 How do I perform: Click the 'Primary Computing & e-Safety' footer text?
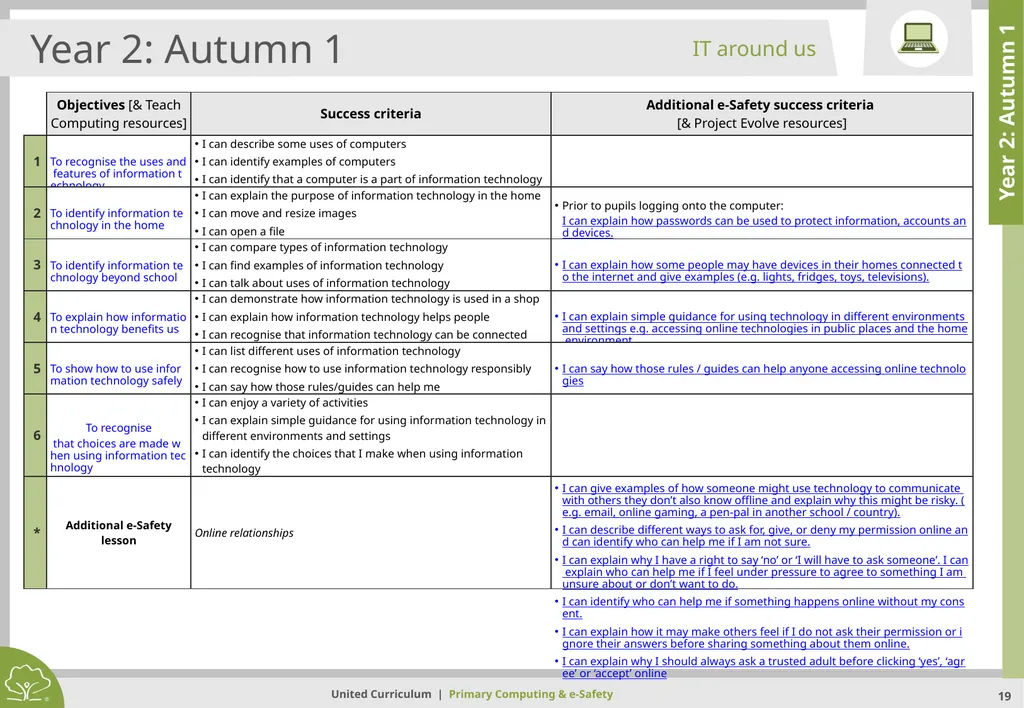pyautogui.click(x=531, y=694)
